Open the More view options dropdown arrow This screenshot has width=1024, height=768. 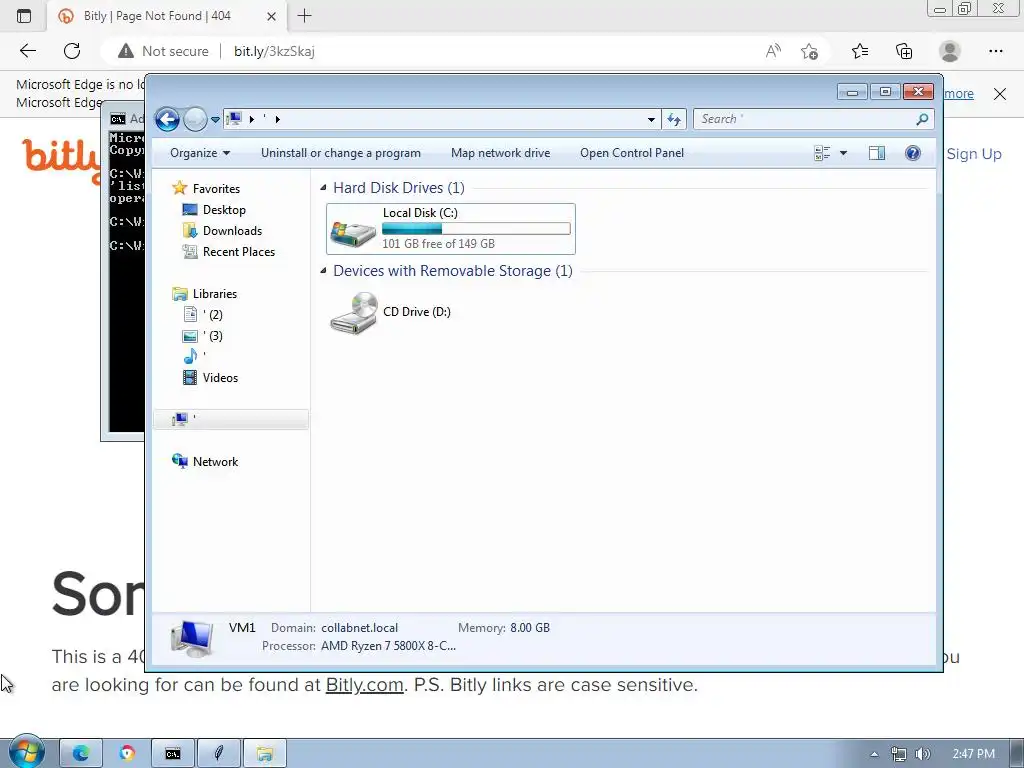pos(843,153)
